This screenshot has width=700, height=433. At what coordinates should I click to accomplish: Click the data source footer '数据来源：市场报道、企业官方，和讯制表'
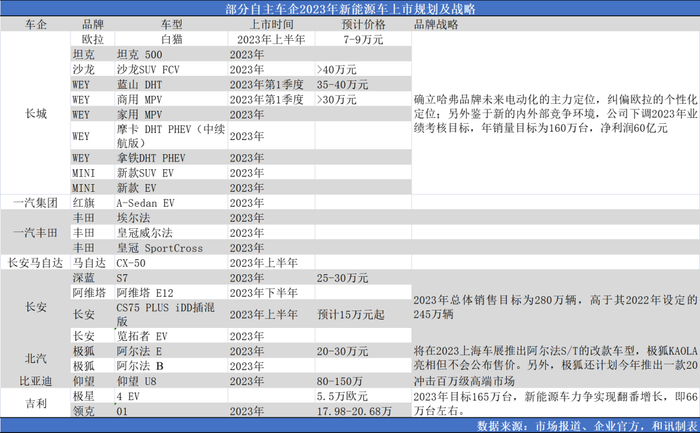[x=587, y=426]
